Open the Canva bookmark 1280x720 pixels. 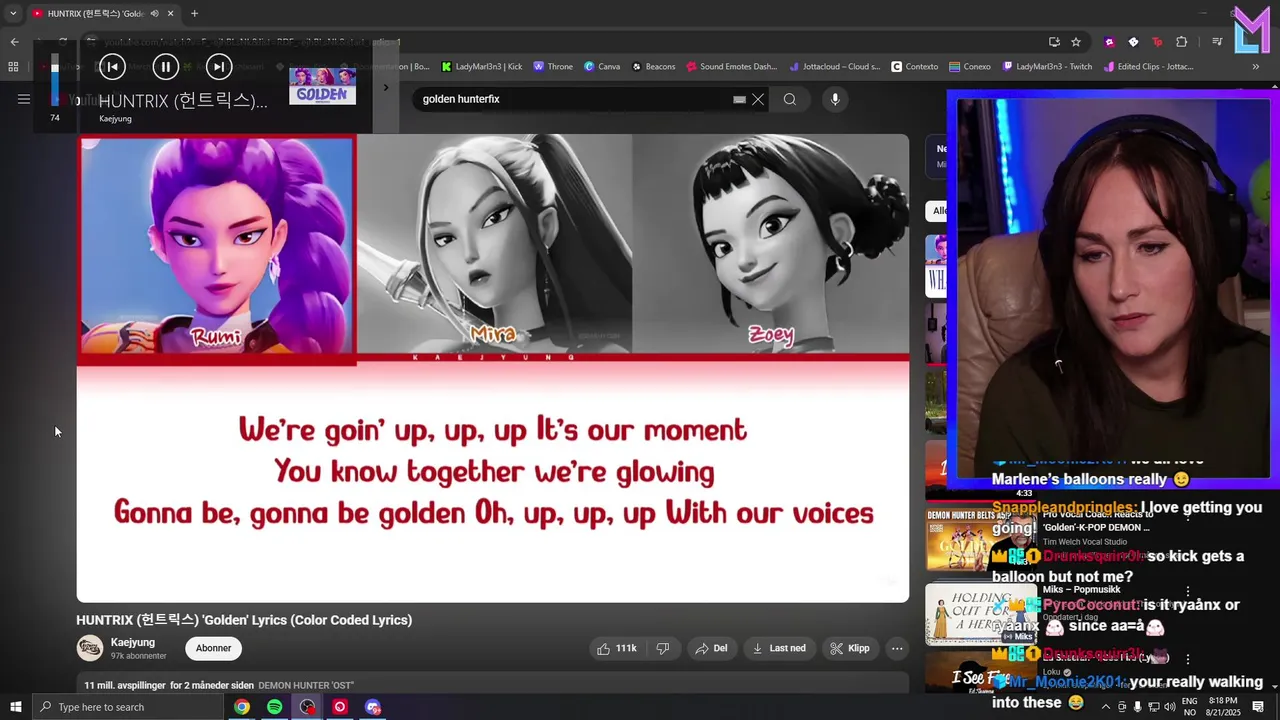tap(602, 67)
